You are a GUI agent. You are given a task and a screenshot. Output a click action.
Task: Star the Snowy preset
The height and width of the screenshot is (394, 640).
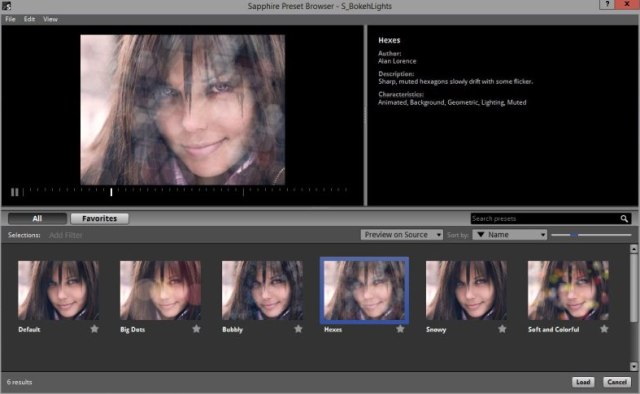pyautogui.click(x=502, y=329)
